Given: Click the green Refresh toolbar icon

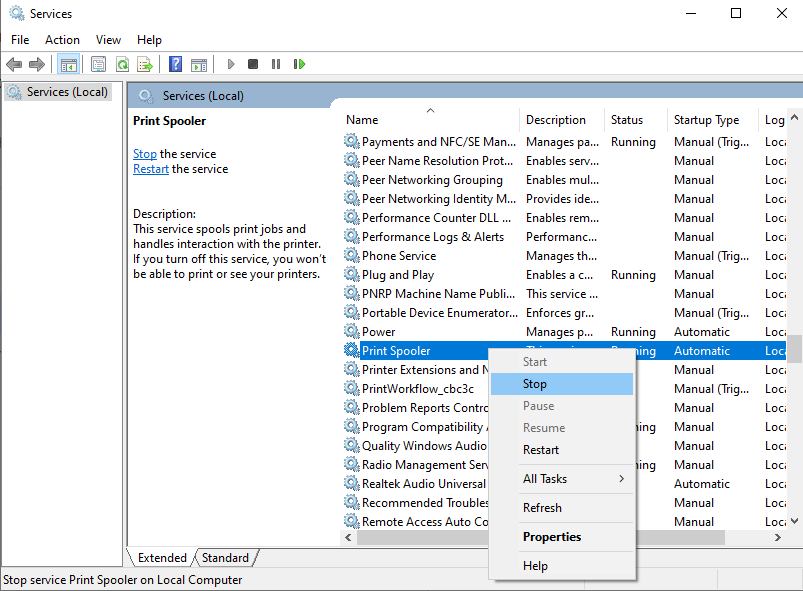Looking at the screenshot, I should click(121, 64).
